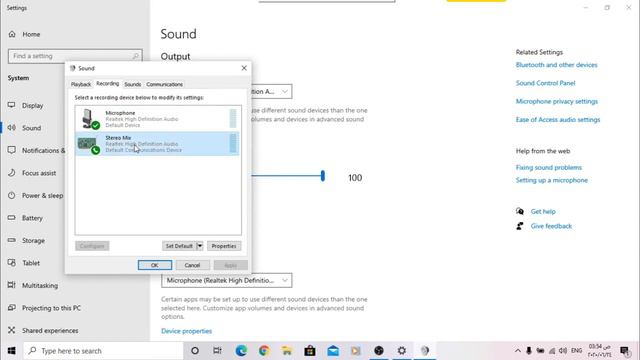The image size is (640, 360).
Task: Open Microsoft Store from taskbar
Action: coord(310,351)
